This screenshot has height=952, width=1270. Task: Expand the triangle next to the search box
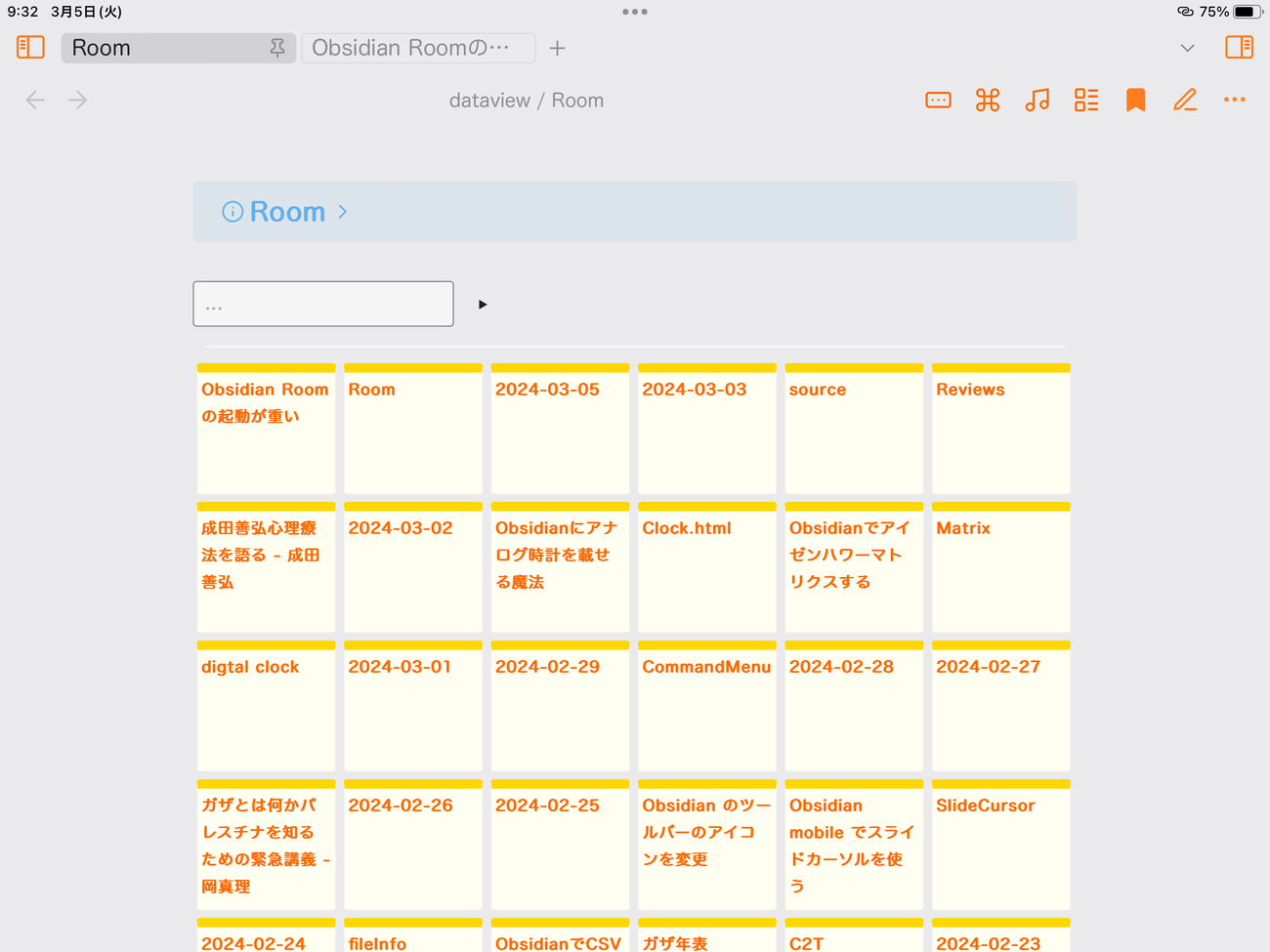[483, 305]
